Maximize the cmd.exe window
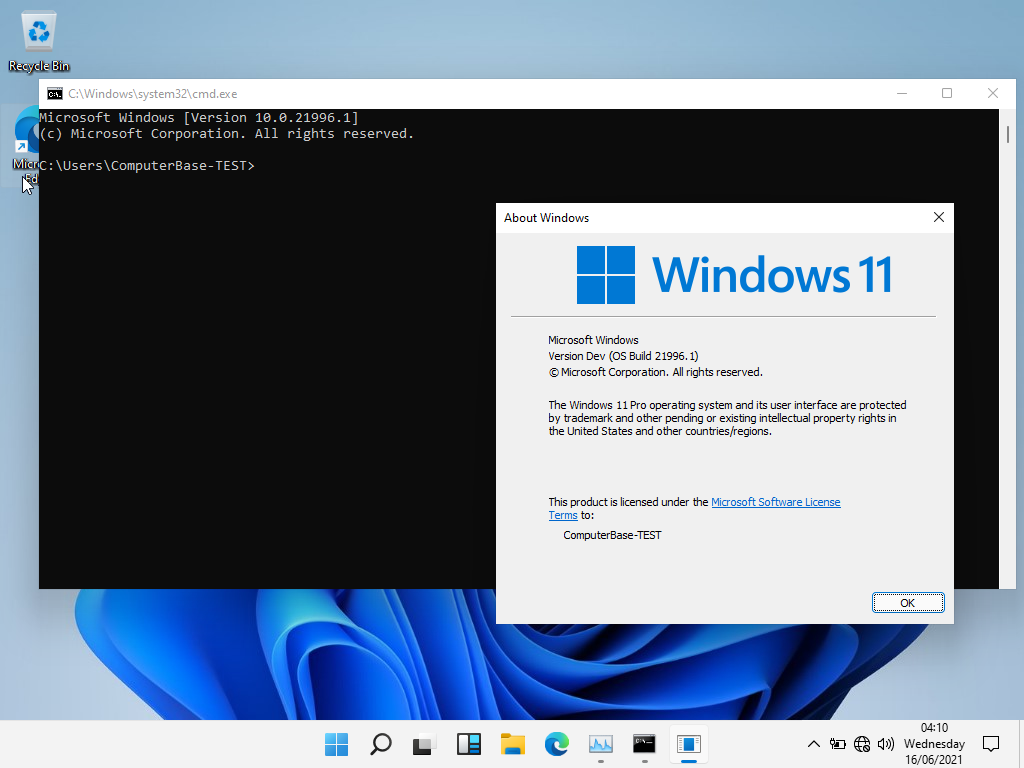This screenshot has height=768, width=1024. tap(947, 93)
